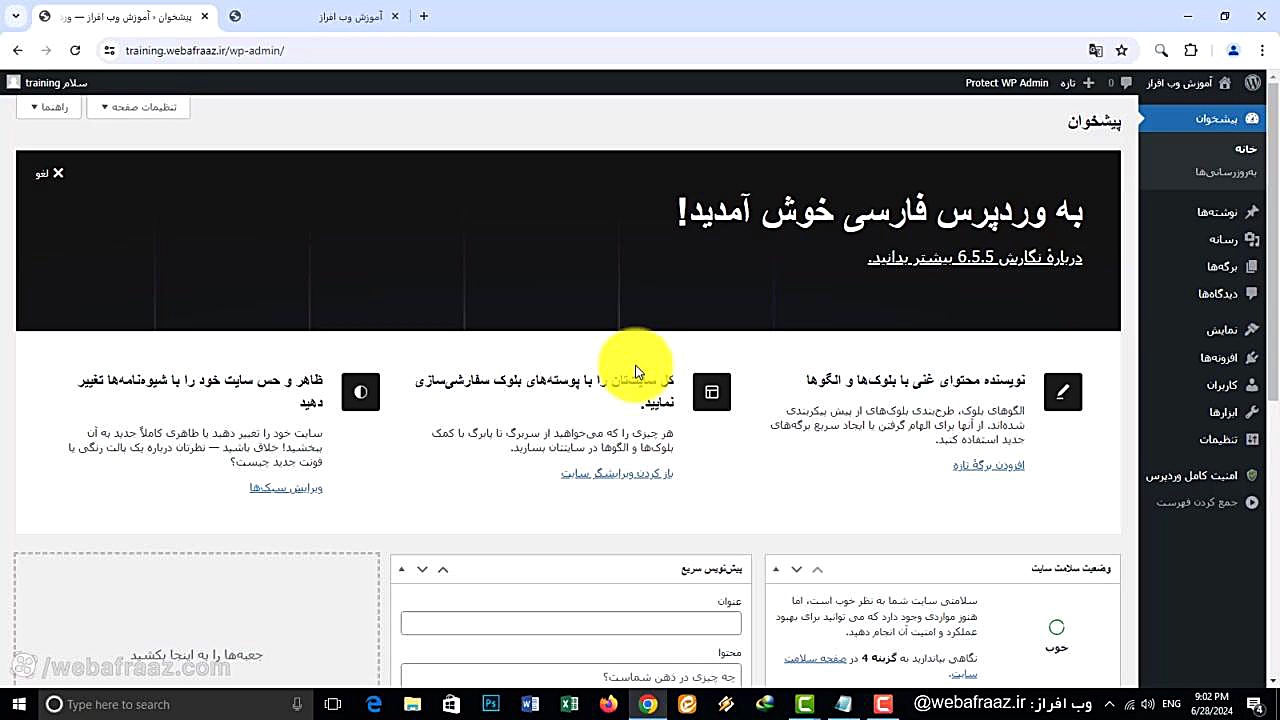1280x720 pixels.
Task: Expand the راهنما help dropdown
Action: point(48,107)
